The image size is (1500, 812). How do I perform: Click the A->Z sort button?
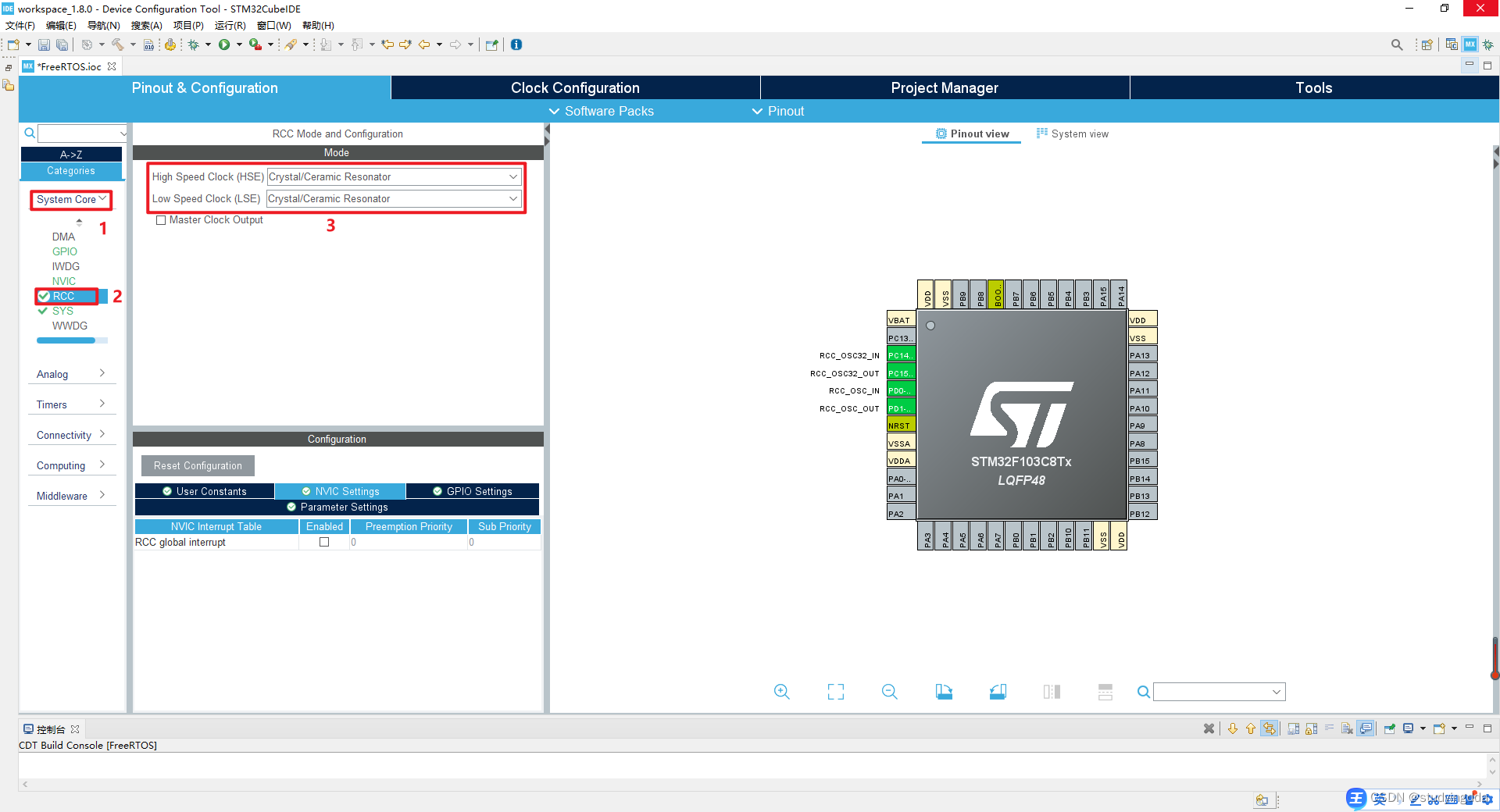click(x=71, y=155)
